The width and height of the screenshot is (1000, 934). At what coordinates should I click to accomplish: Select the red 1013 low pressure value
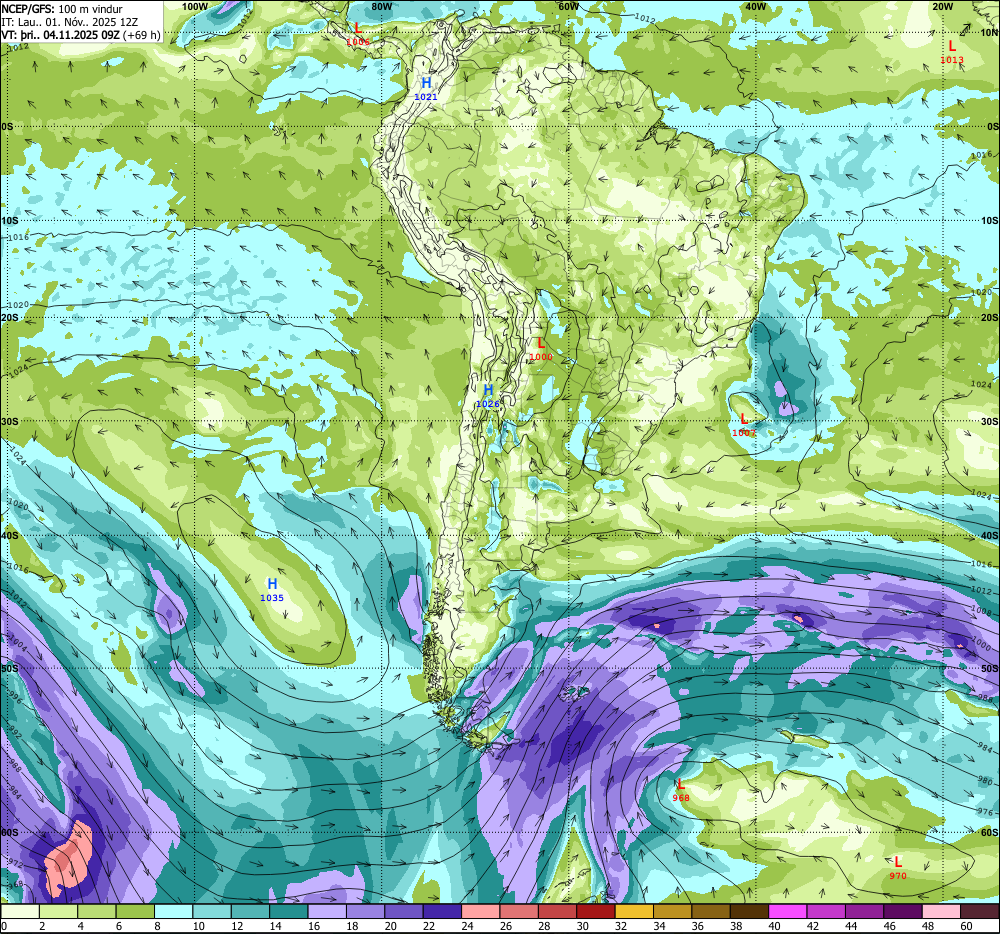pos(952,60)
